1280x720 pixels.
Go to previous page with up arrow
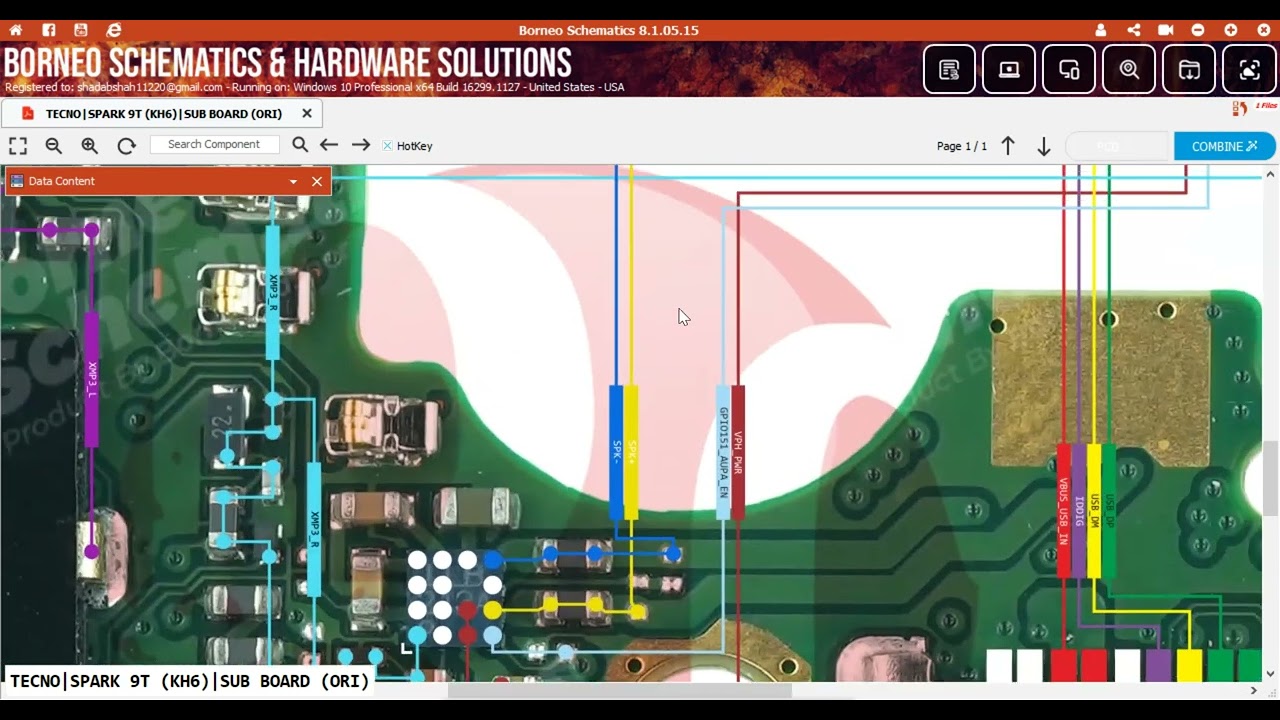click(x=1008, y=146)
